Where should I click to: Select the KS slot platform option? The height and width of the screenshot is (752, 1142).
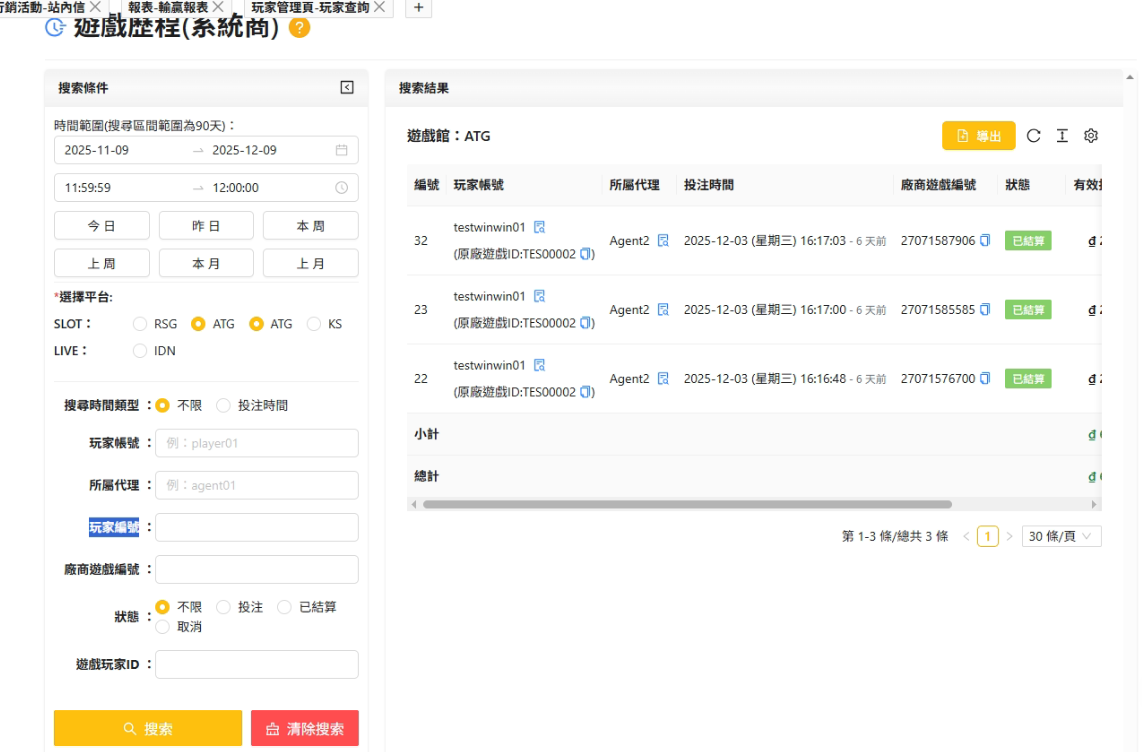(x=314, y=324)
